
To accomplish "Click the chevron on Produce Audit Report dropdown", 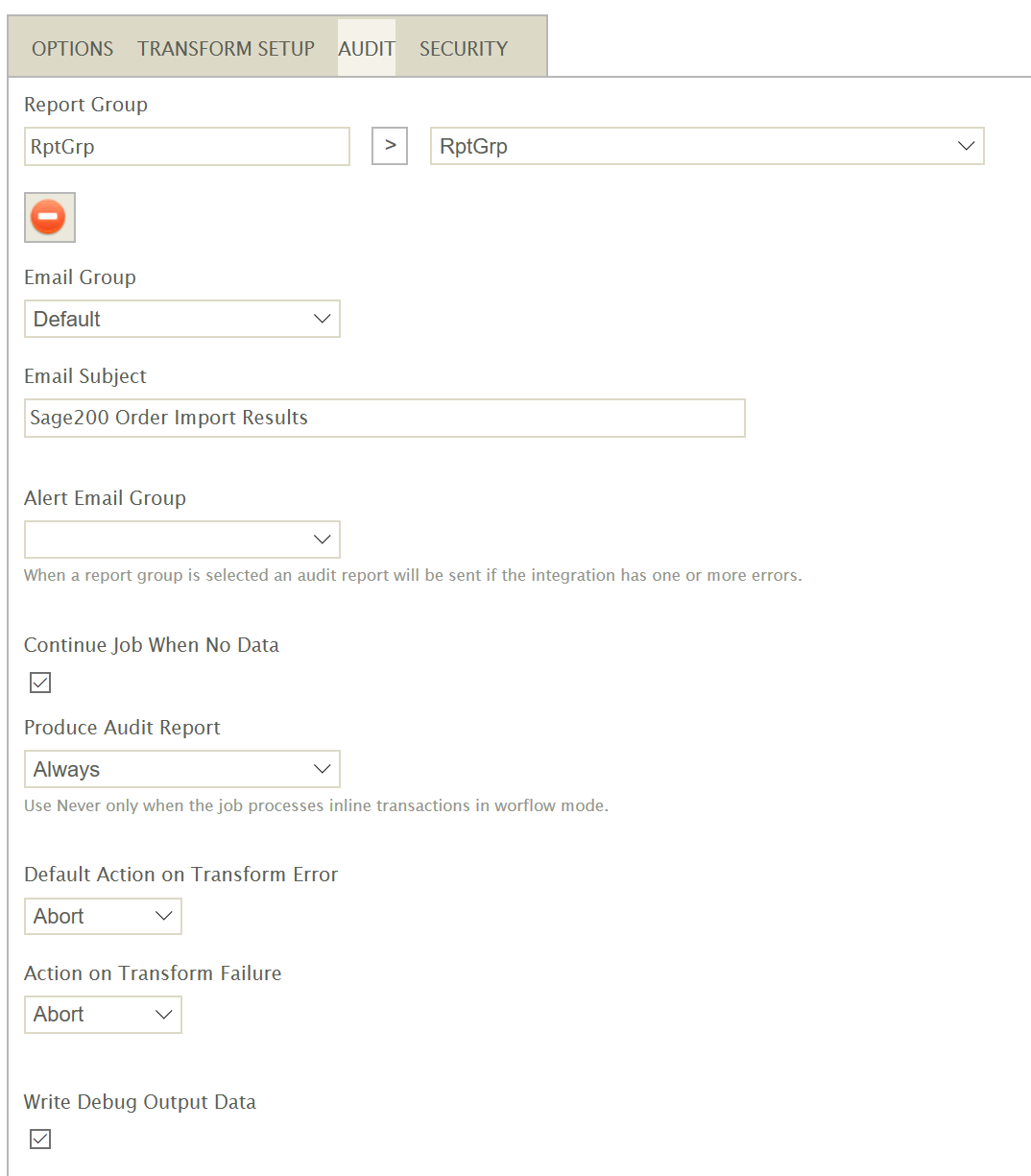I will [x=322, y=769].
